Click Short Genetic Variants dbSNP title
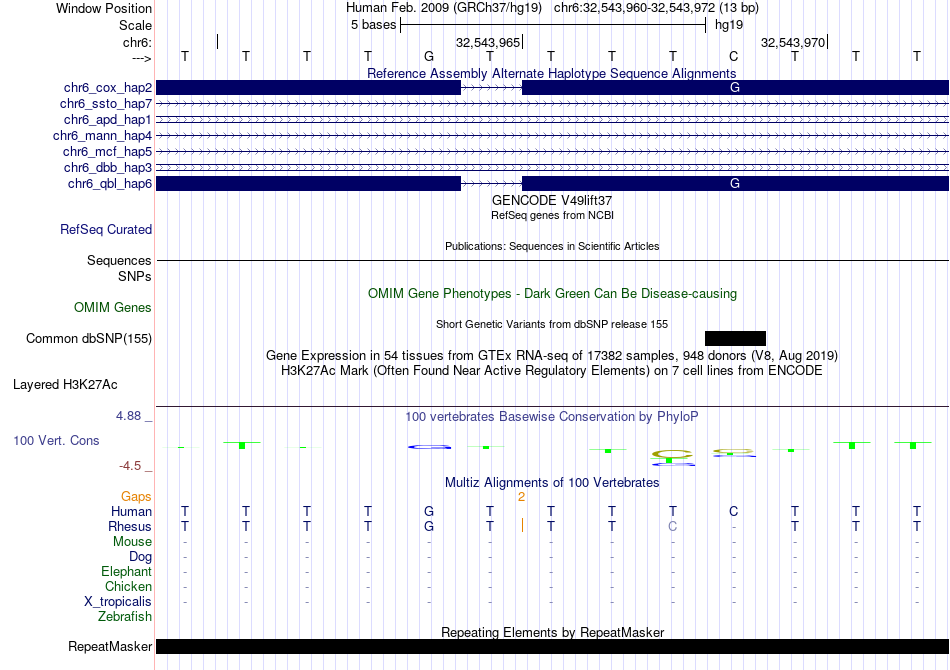Screen dimensions: 950x670 (x=552, y=324)
